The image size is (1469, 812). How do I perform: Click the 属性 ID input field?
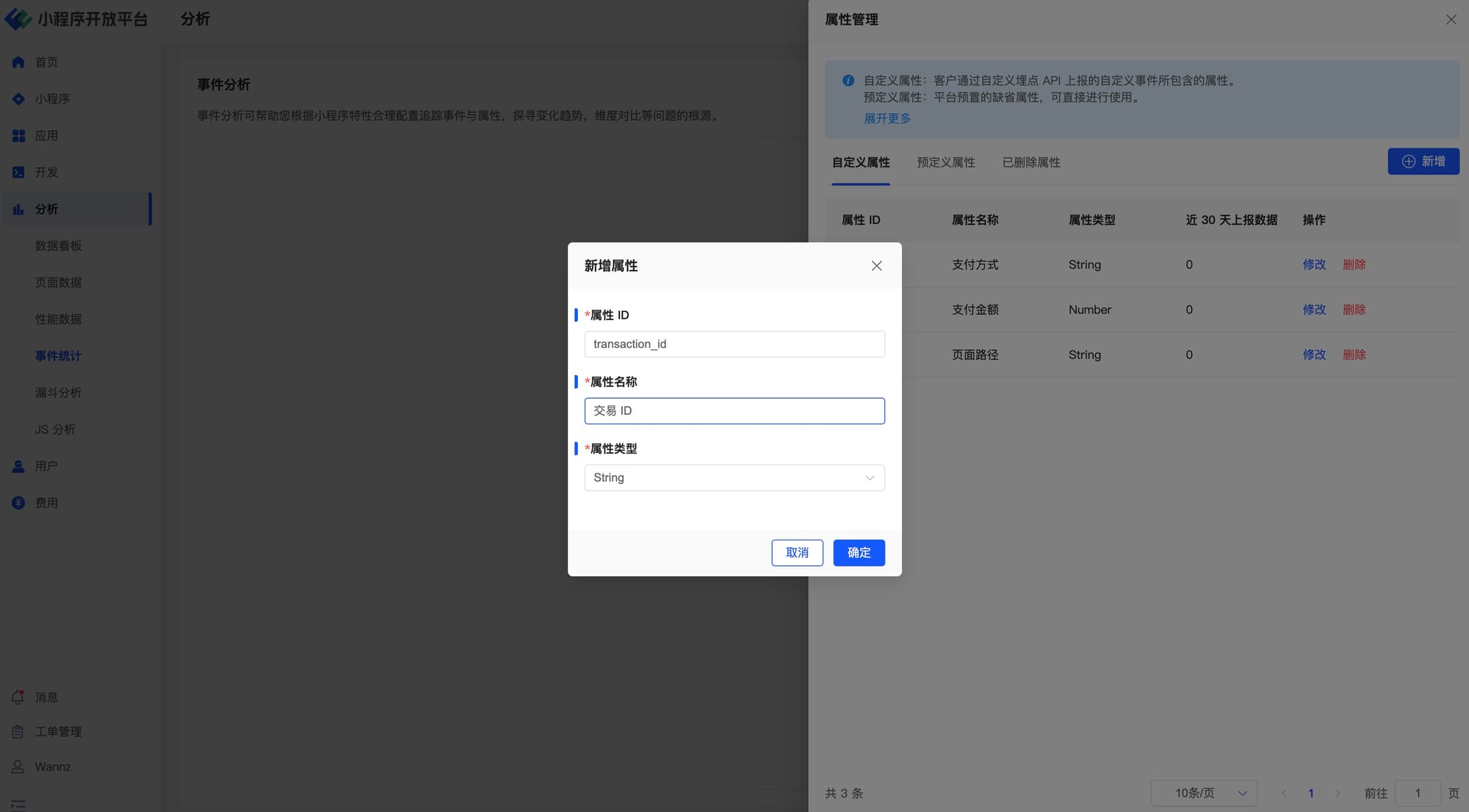pyautogui.click(x=734, y=344)
